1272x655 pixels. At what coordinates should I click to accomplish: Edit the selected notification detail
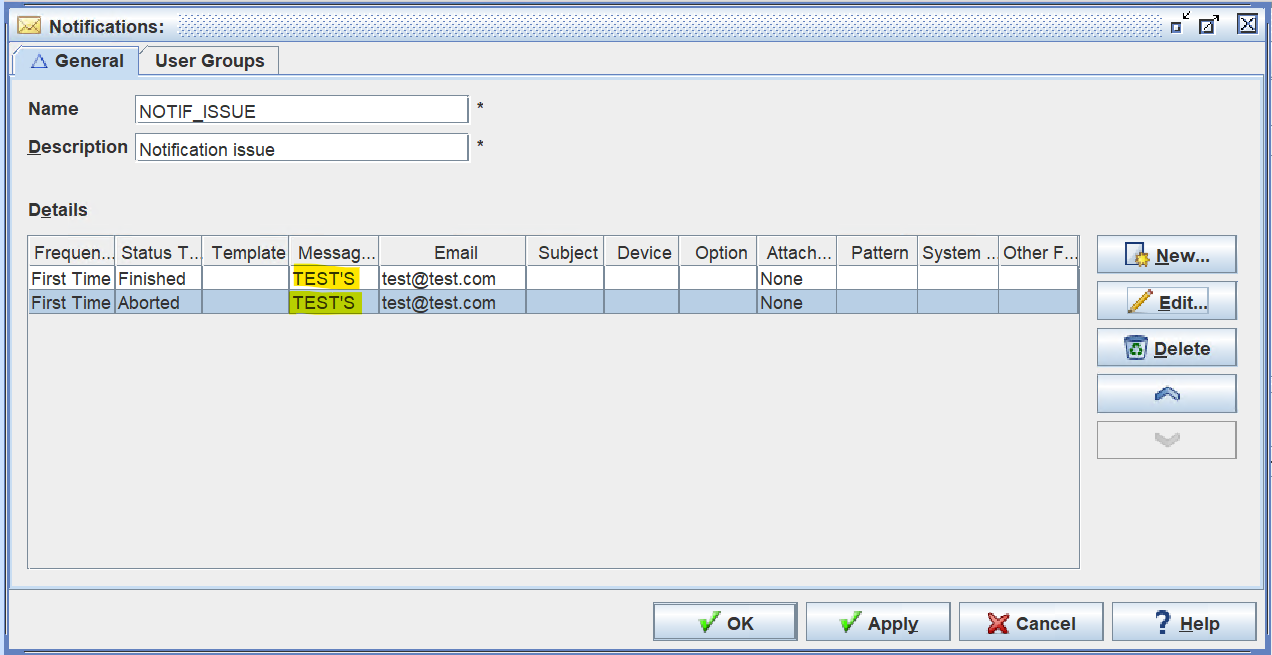pyautogui.click(x=1166, y=301)
